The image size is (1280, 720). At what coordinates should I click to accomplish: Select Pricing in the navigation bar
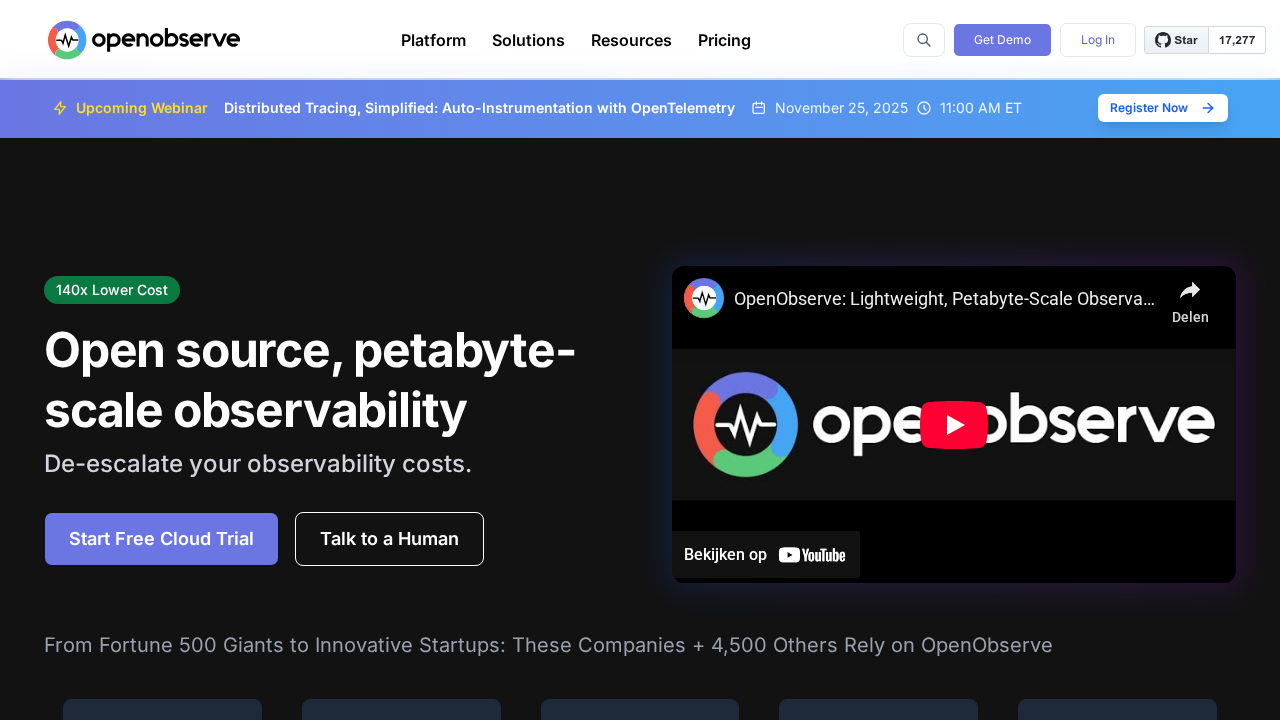tap(724, 40)
